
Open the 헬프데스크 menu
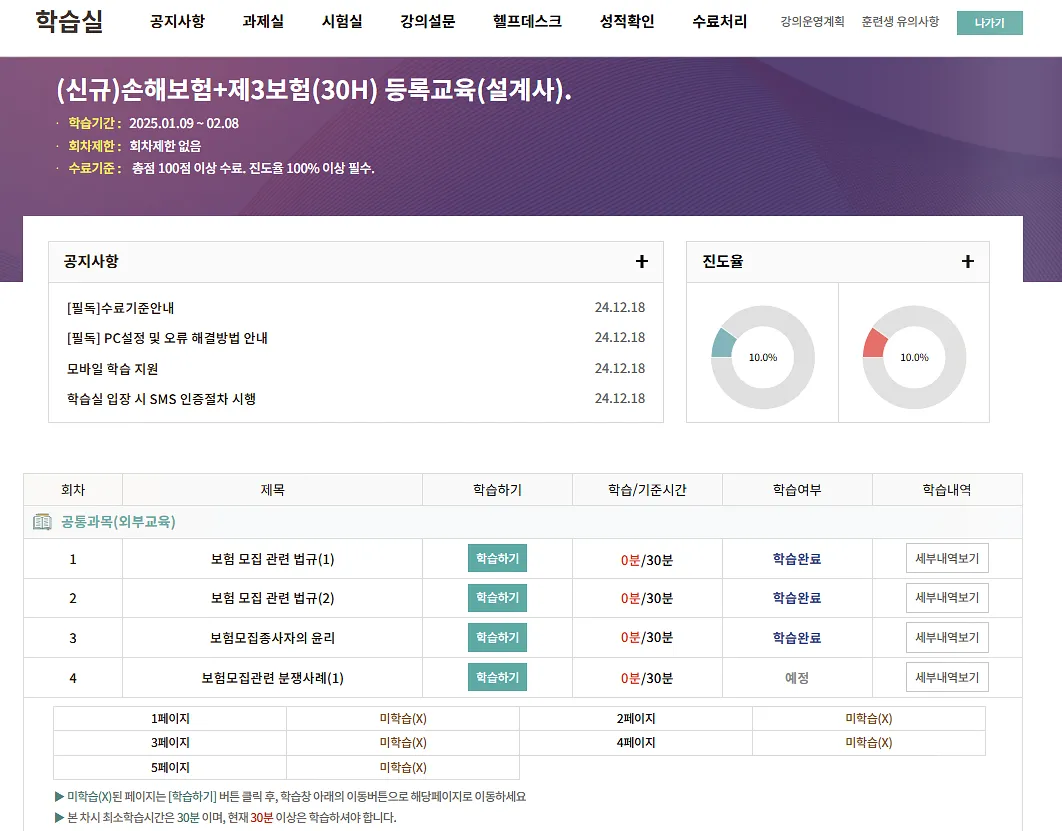tap(525, 20)
